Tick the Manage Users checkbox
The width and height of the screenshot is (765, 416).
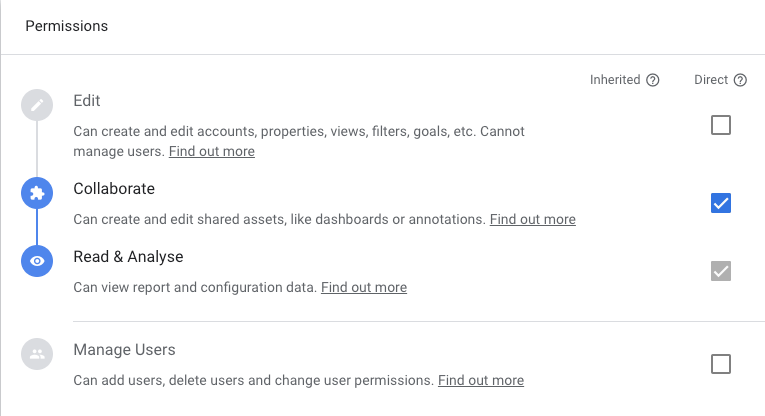720,364
